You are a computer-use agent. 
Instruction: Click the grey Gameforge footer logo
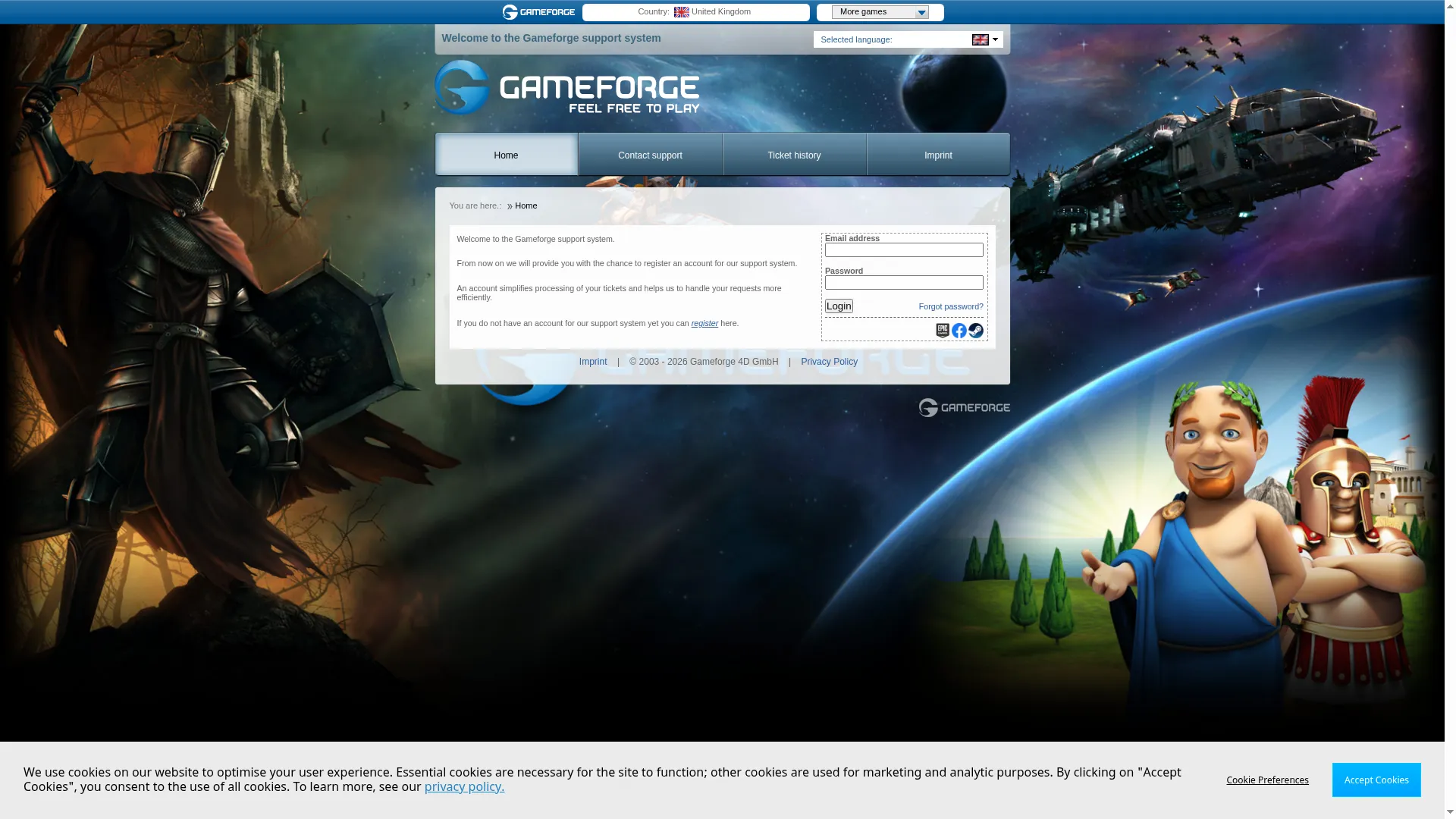[x=964, y=408]
